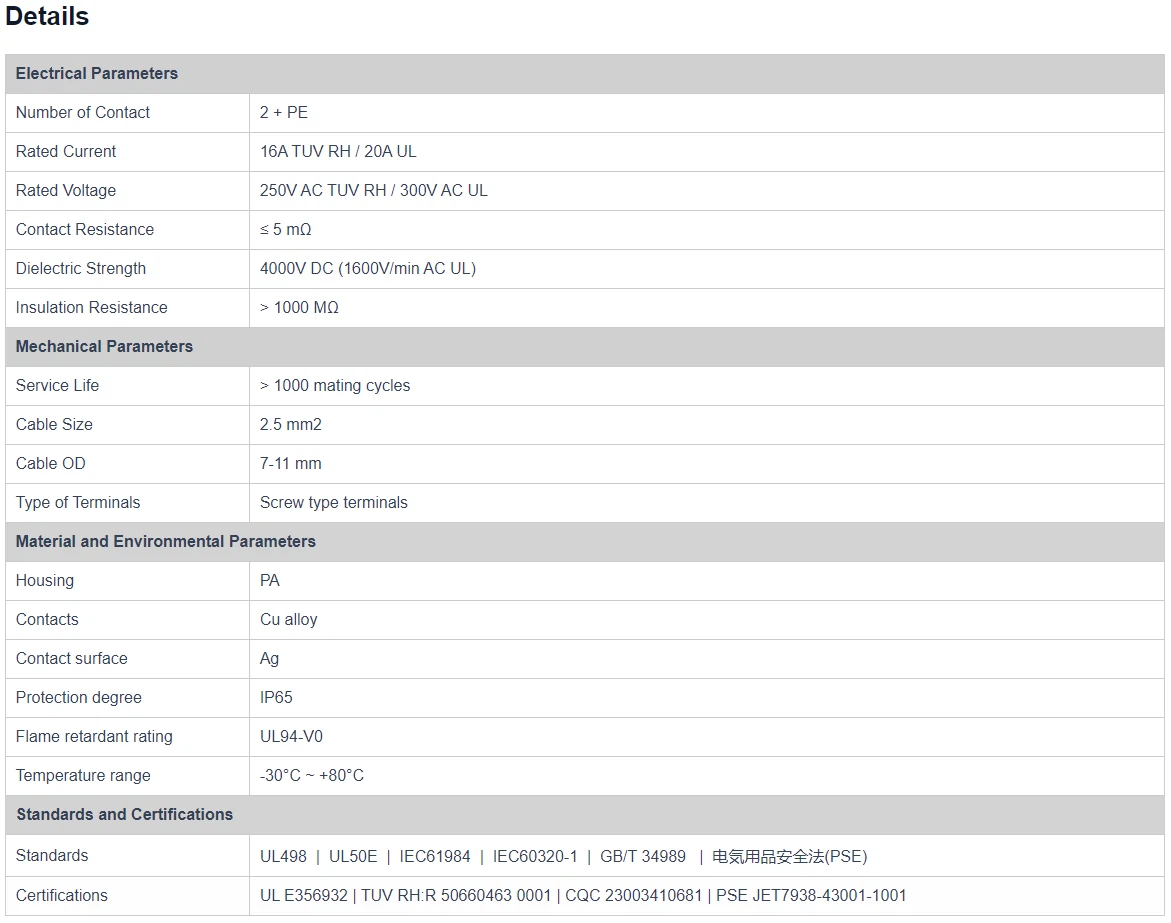1171x923 pixels.
Task: Click the Electrical Parameters section header
Action: pos(97,73)
